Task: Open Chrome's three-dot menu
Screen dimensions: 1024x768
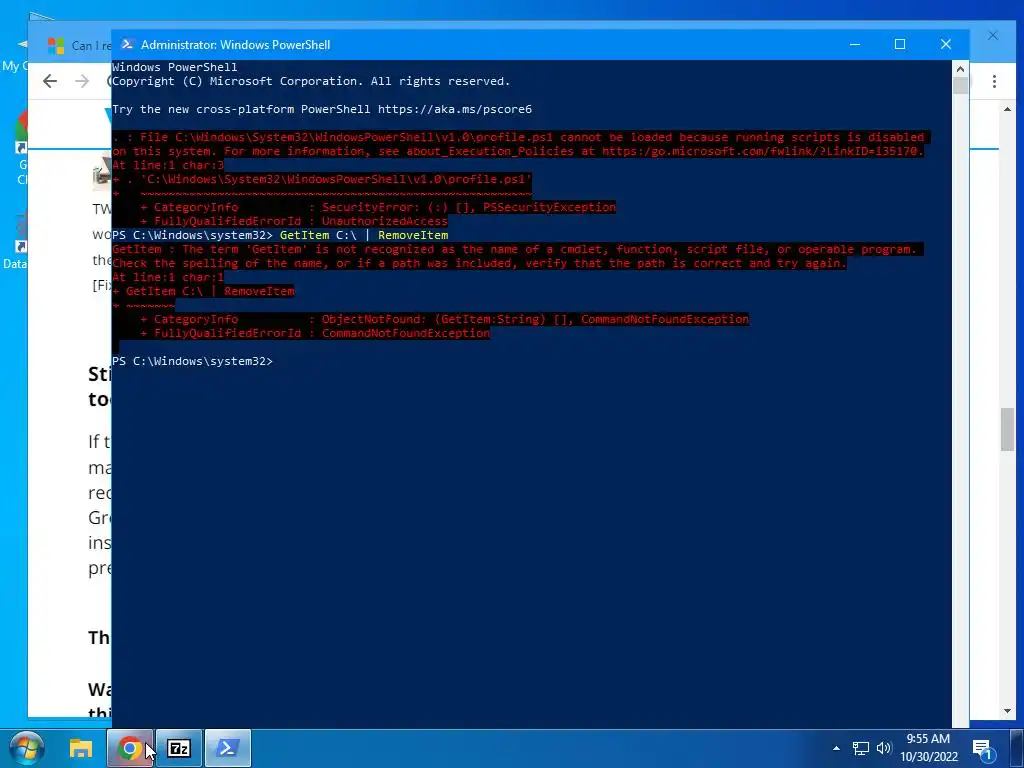Action: pyautogui.click(x=994, y=82)
